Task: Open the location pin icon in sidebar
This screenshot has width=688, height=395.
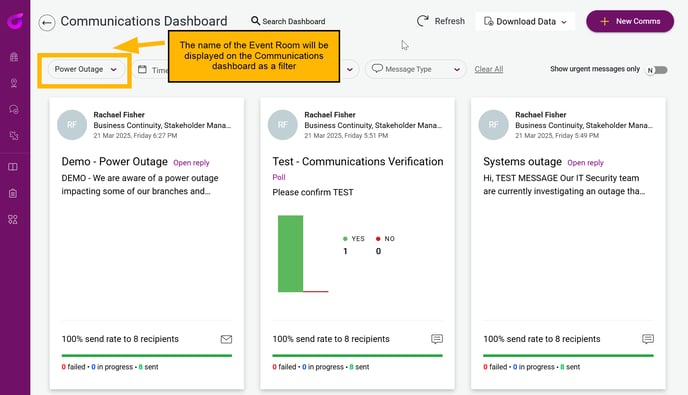Action: tap(14, 83)
